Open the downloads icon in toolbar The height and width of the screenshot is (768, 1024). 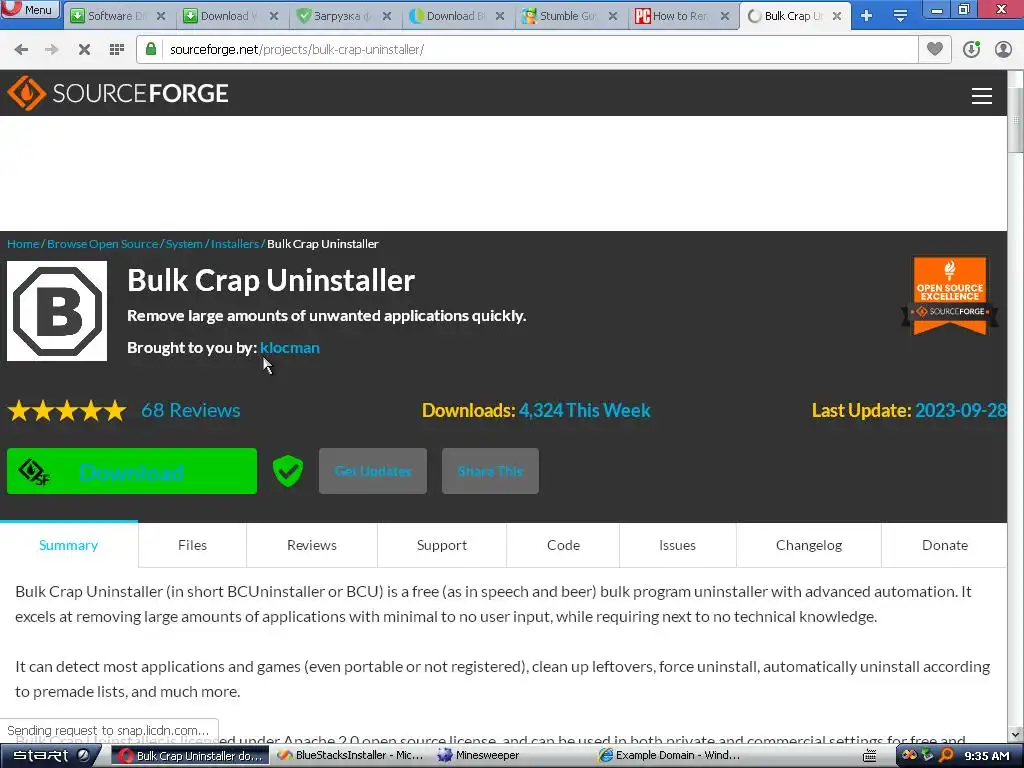tap(971, 50)
